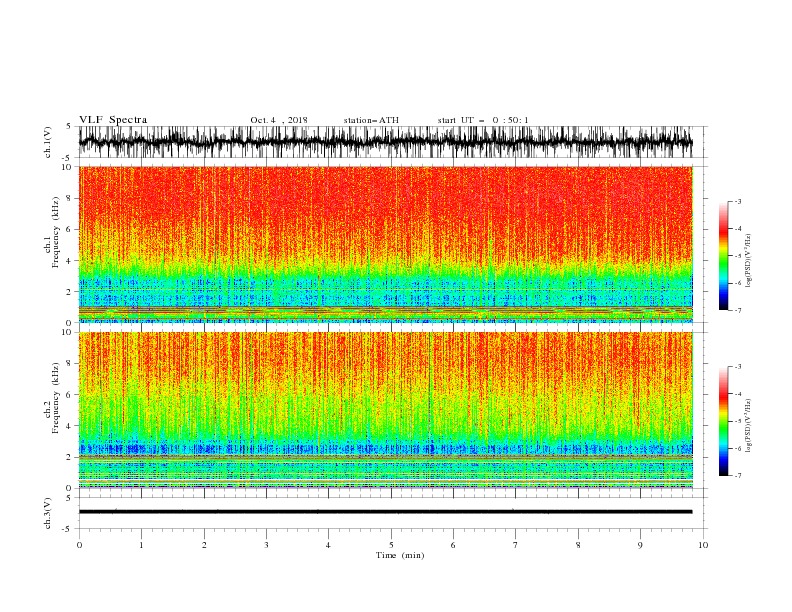Image resolution: width=792 pixels, height=612 pixels.
Task: Click the ch.1 spectrogram plot
Action: pos(386,244)
